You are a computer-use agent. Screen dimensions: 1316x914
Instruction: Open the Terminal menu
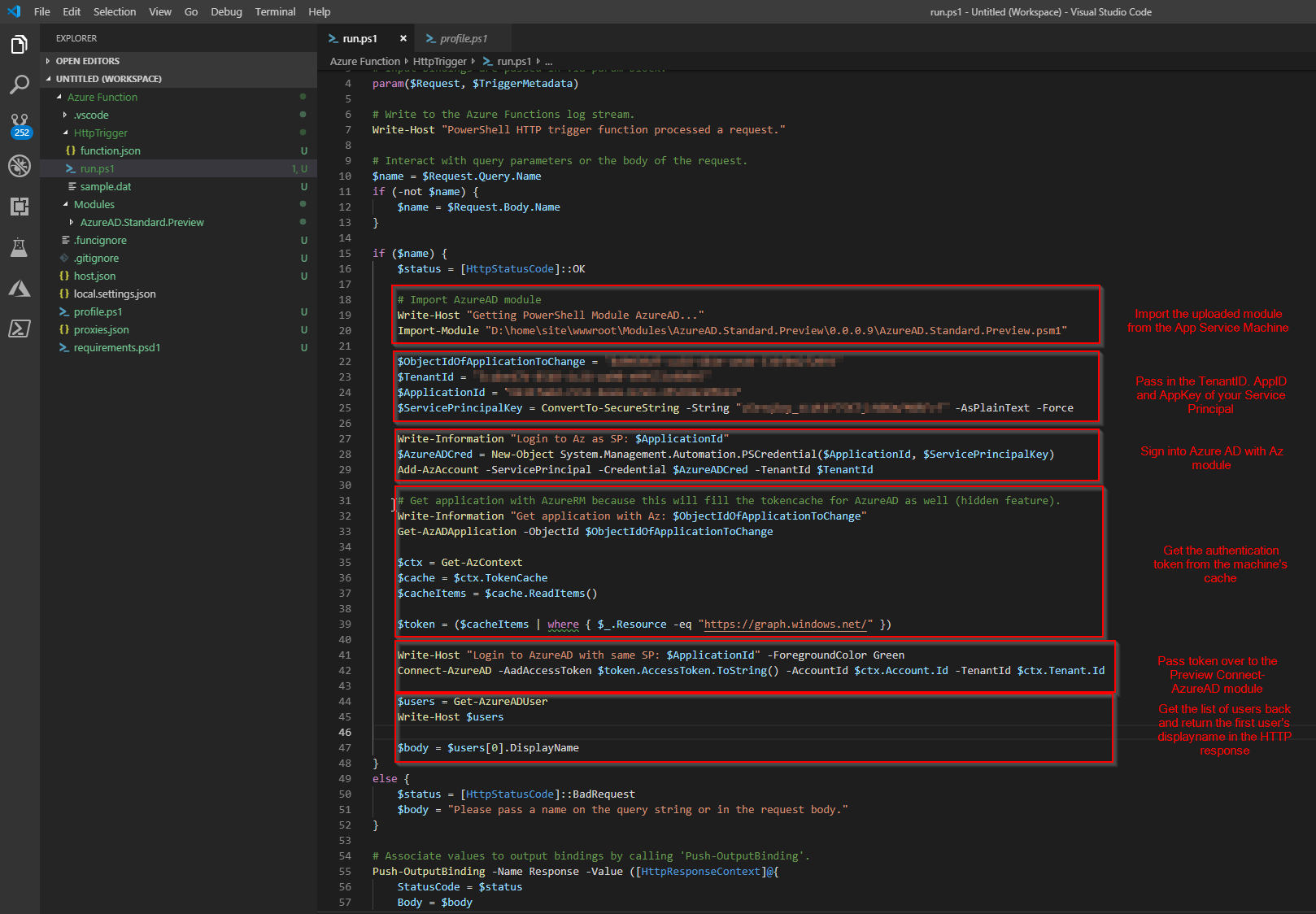point(275,11)
